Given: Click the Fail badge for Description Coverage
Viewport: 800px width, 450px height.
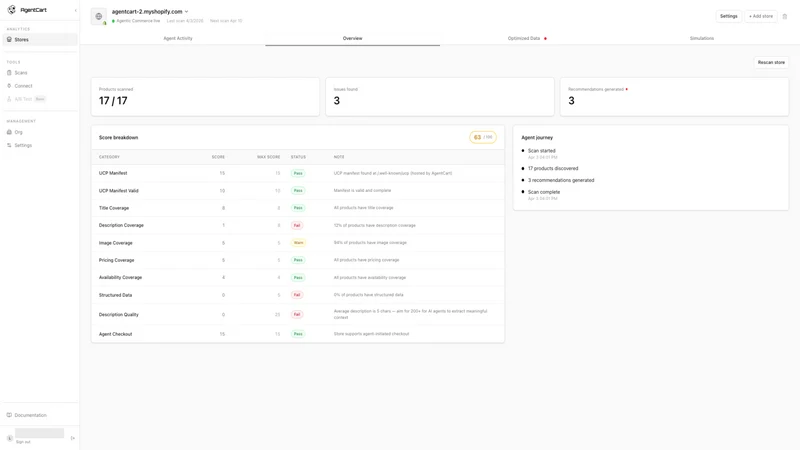Looking at the screenshot, I should click(x=297, y=226).
